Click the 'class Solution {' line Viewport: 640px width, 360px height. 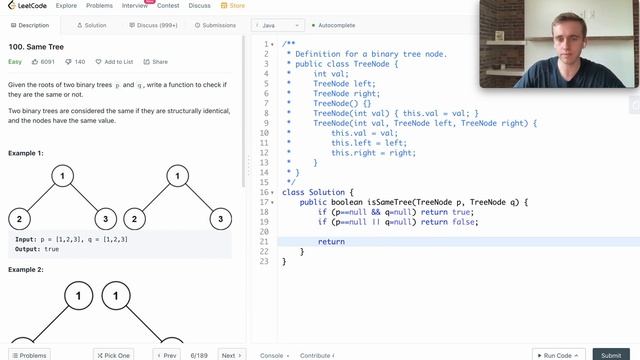tap(318, 192)
